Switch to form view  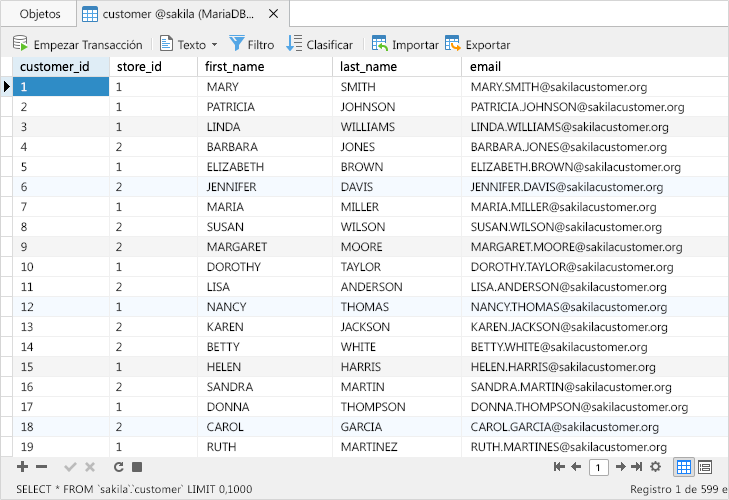click(x=705, y=467)
